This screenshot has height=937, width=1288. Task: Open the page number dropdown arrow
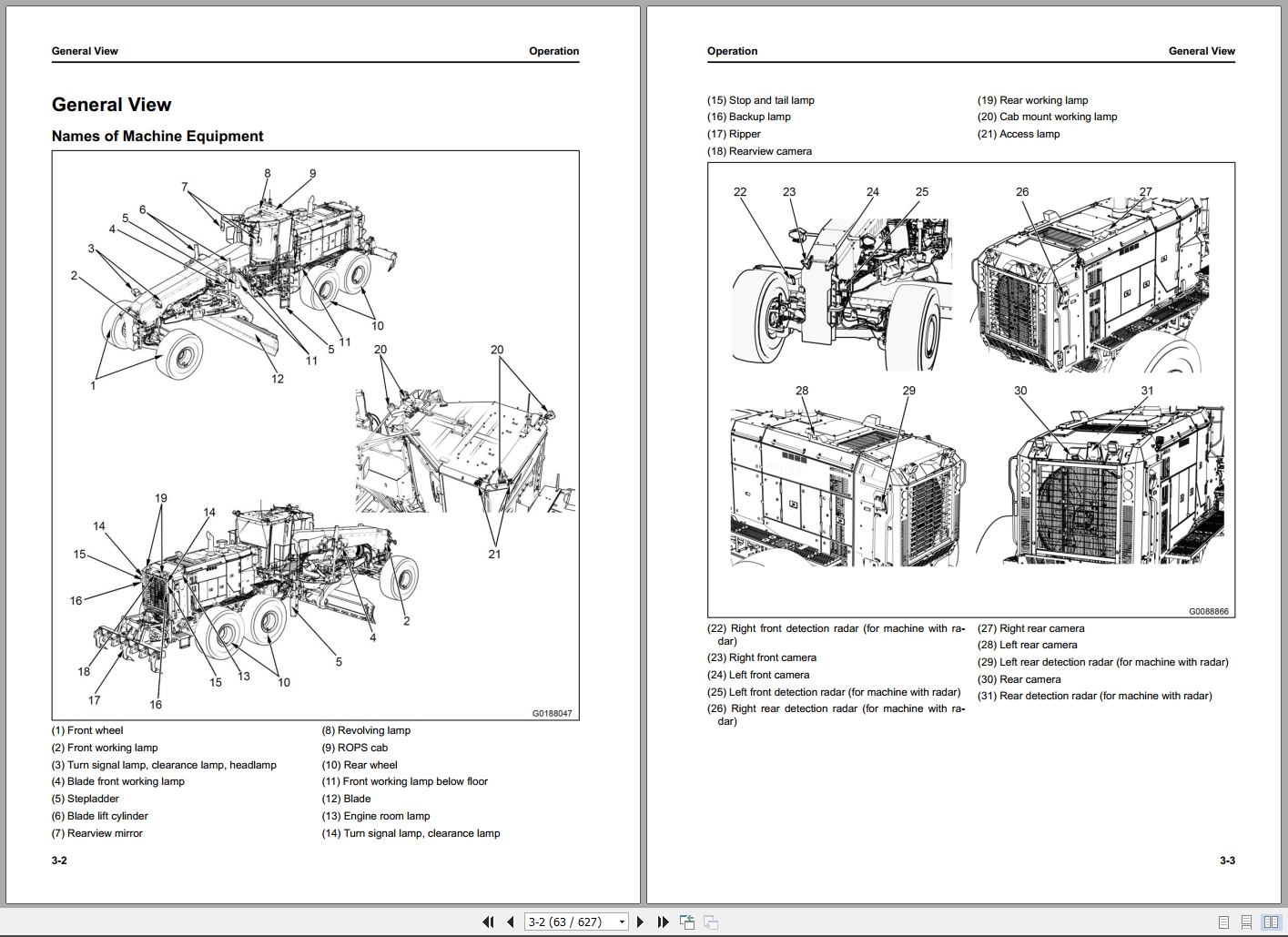coord(622,922)
